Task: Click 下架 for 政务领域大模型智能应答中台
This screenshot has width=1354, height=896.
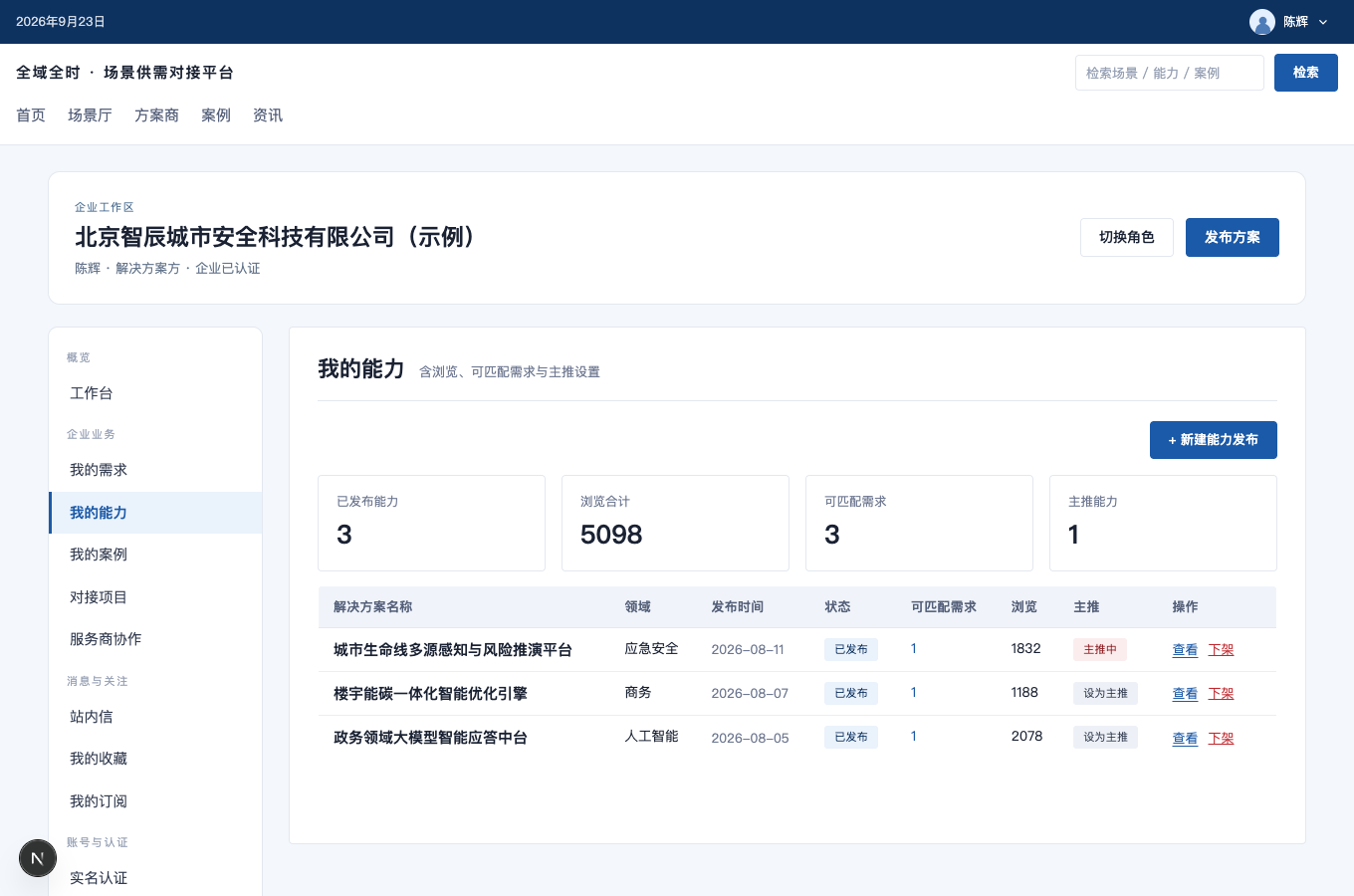Action: [x=1221, y=739]
